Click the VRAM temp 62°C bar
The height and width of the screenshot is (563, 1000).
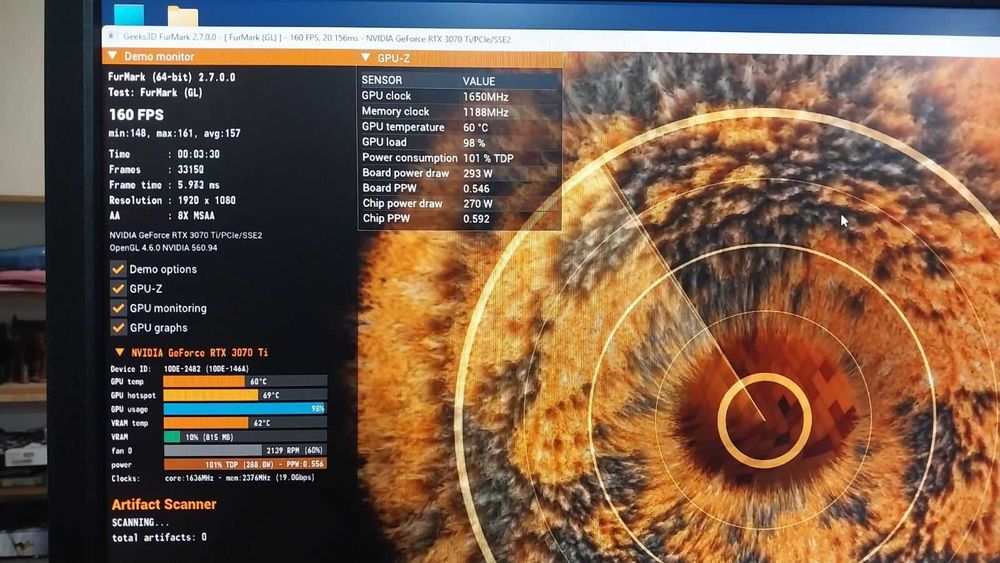[245, 423]
